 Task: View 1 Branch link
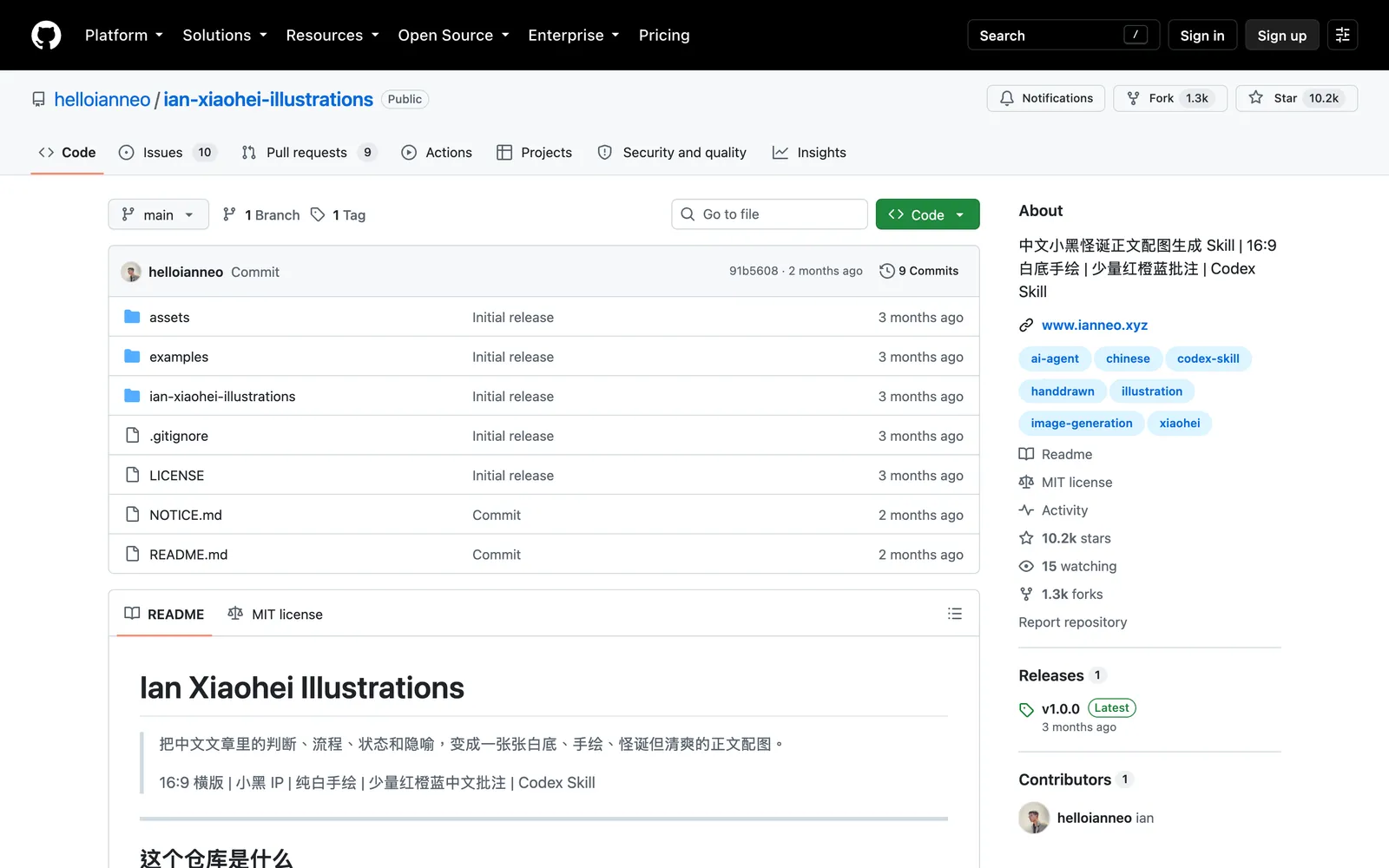point(261,214)
